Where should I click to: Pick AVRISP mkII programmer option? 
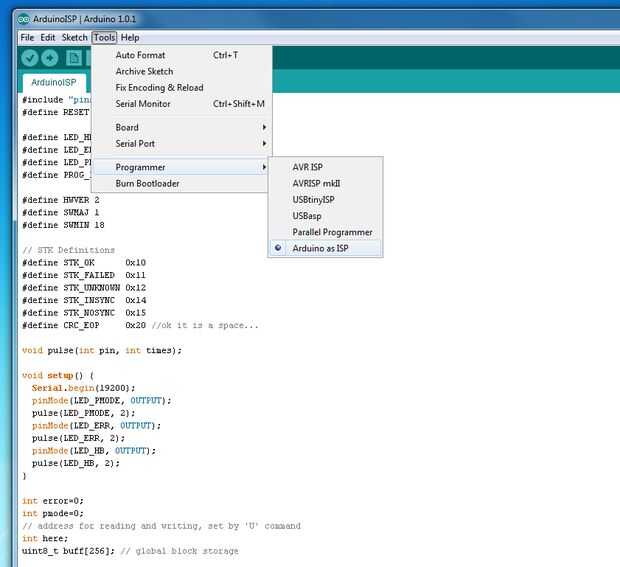[x=316, y=184]
